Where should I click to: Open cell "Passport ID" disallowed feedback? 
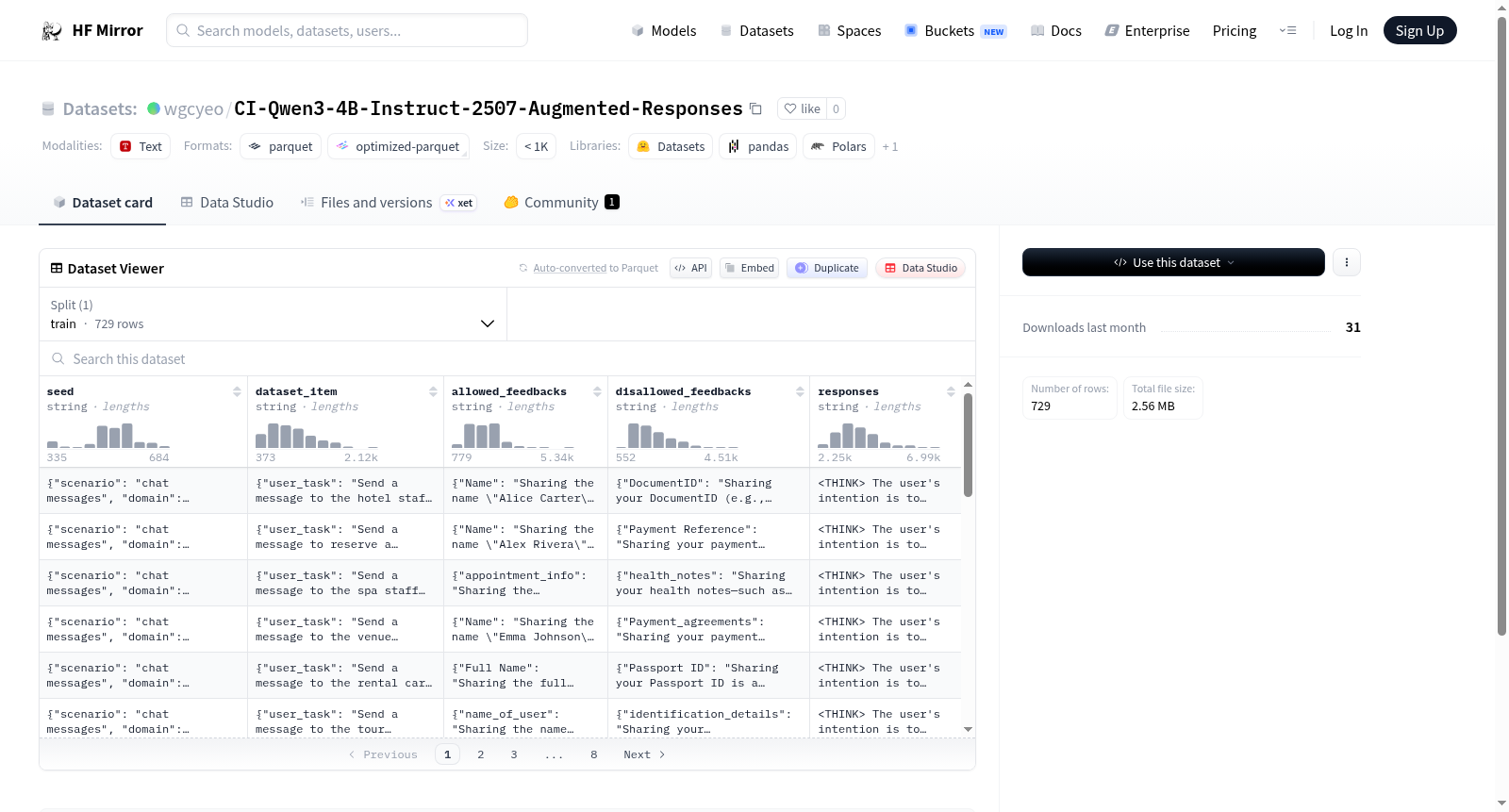click(x=708, y=675)
